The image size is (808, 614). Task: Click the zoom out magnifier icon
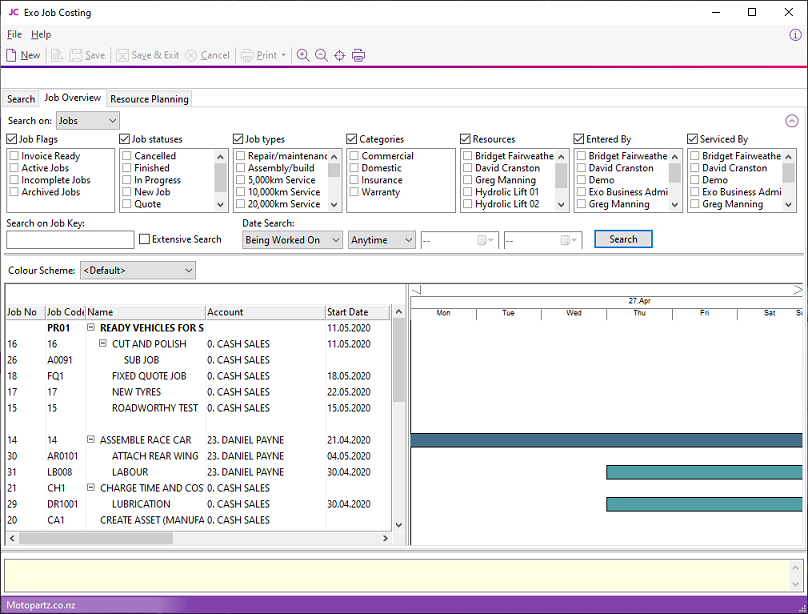point(321,55)
